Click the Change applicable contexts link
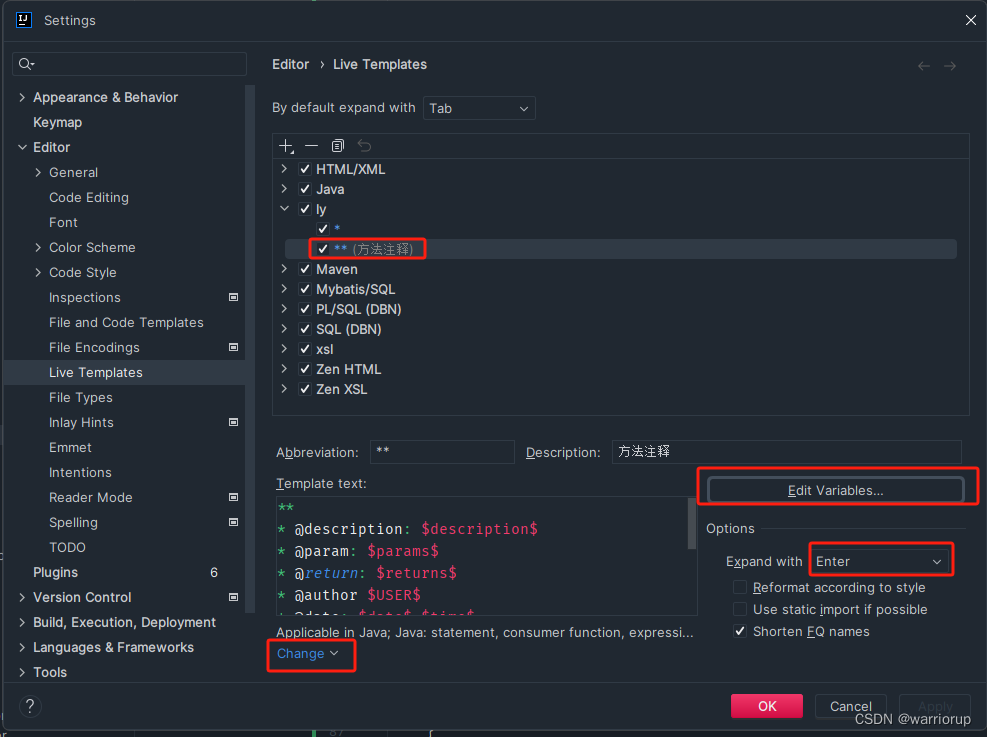The image size is (987, 737). coord(307,653)
